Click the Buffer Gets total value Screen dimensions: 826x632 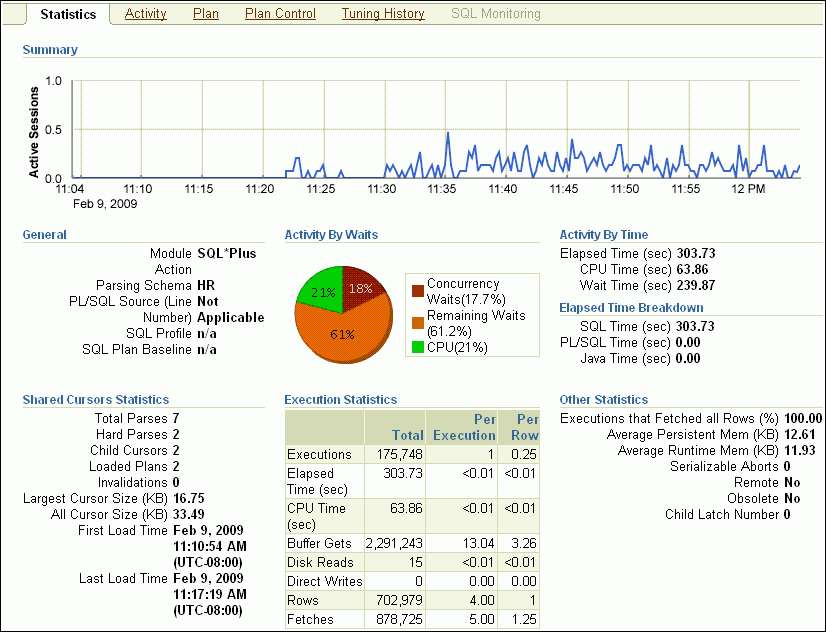394,543
